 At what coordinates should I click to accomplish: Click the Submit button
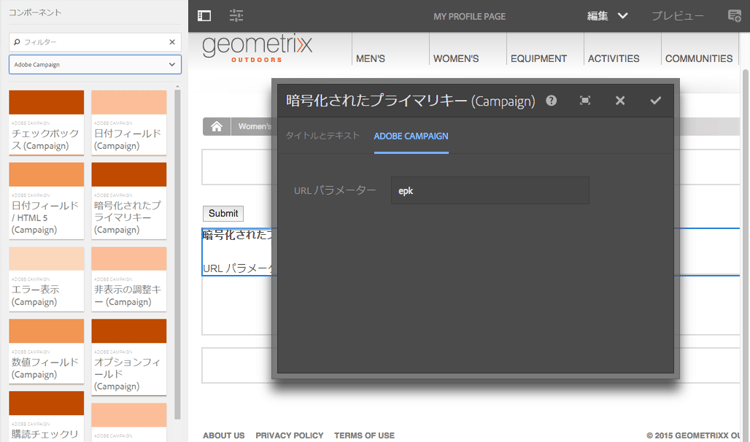(223, 213)
